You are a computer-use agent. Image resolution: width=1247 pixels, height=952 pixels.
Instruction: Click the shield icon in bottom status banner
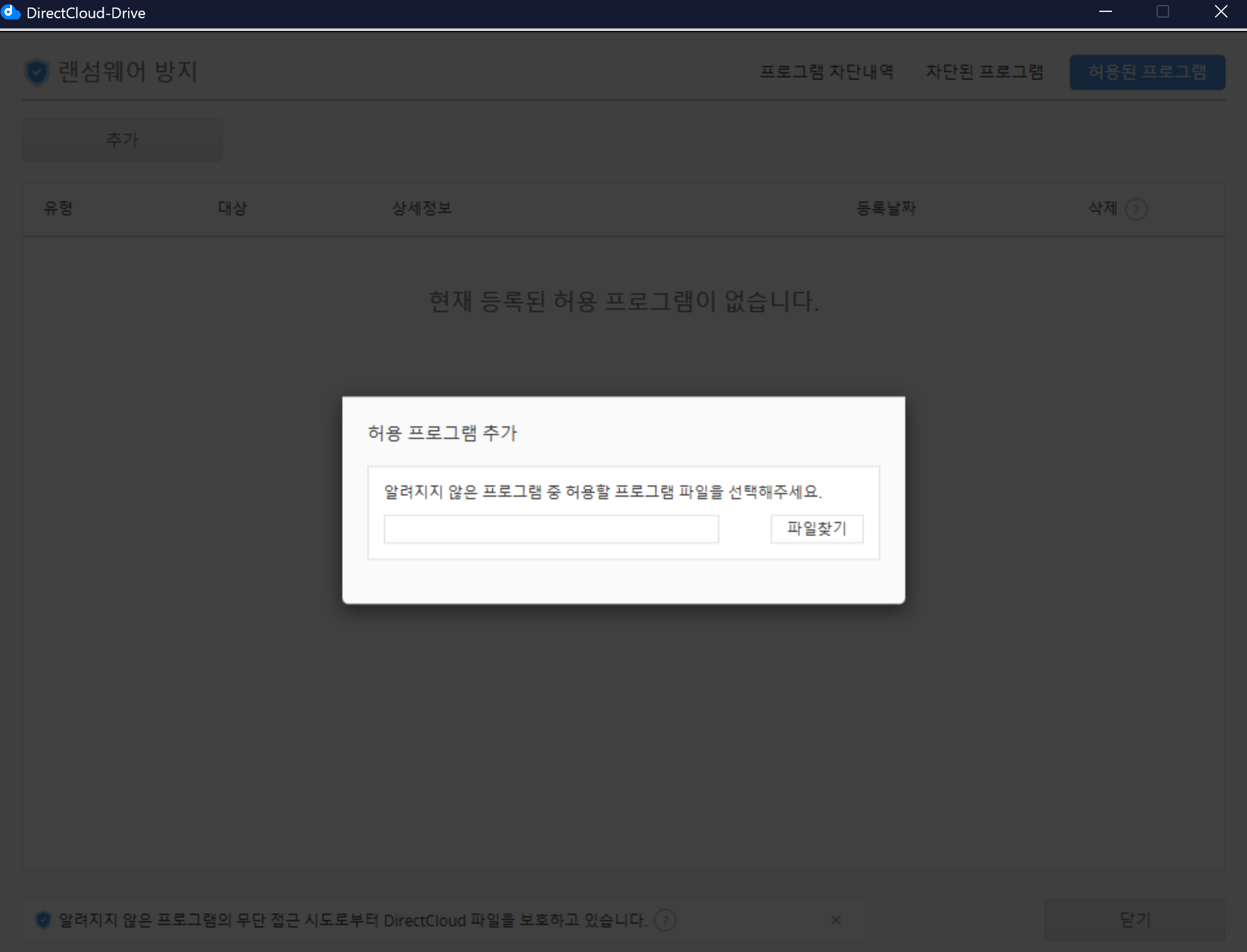click(x=43, y=920)
